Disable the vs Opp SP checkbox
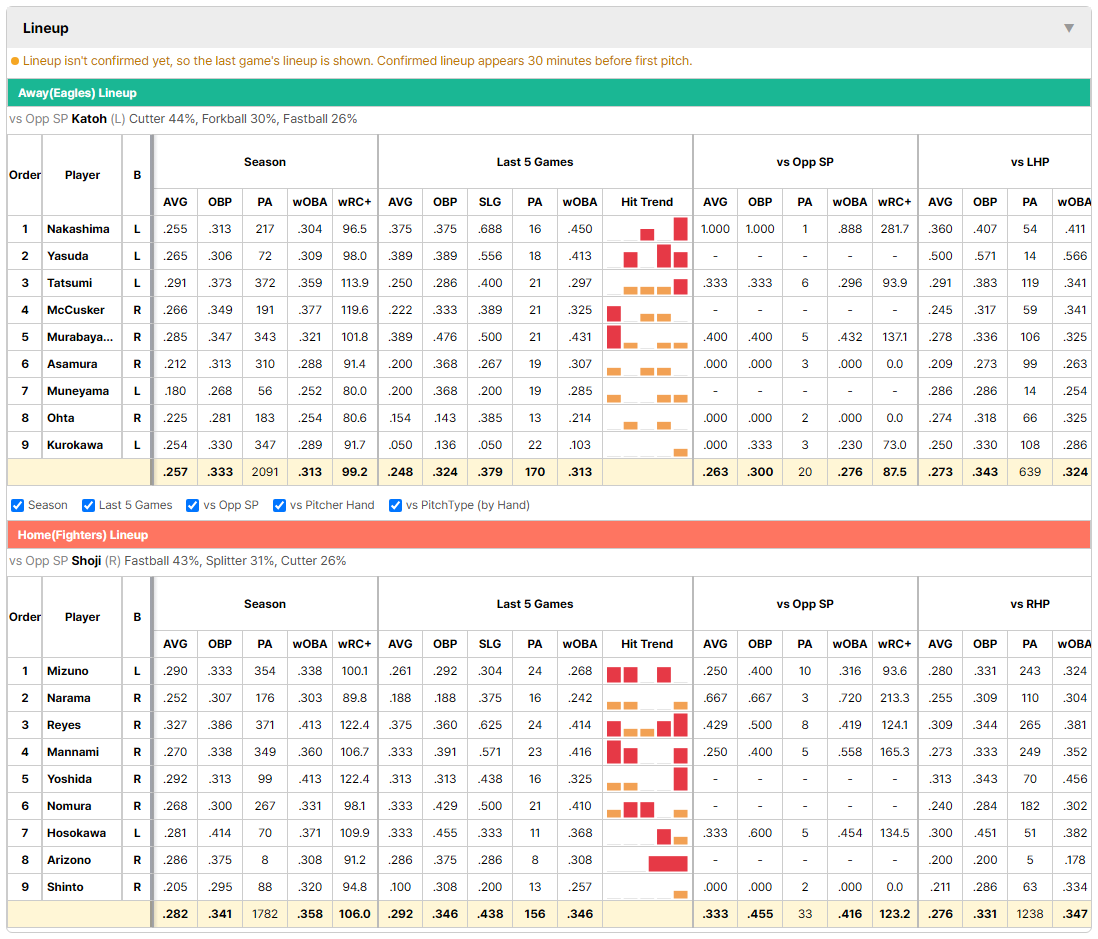This screenshot has width=1098, height=939. (193, 505)
